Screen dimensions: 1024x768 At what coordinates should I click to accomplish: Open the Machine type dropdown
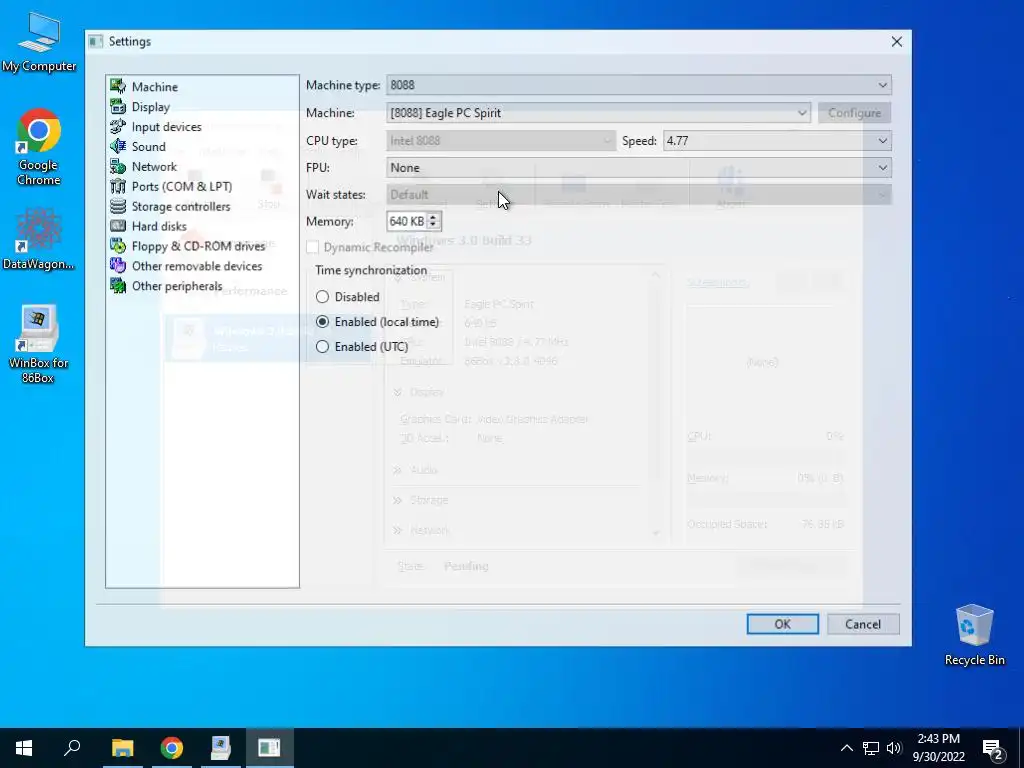click(639, 85)
